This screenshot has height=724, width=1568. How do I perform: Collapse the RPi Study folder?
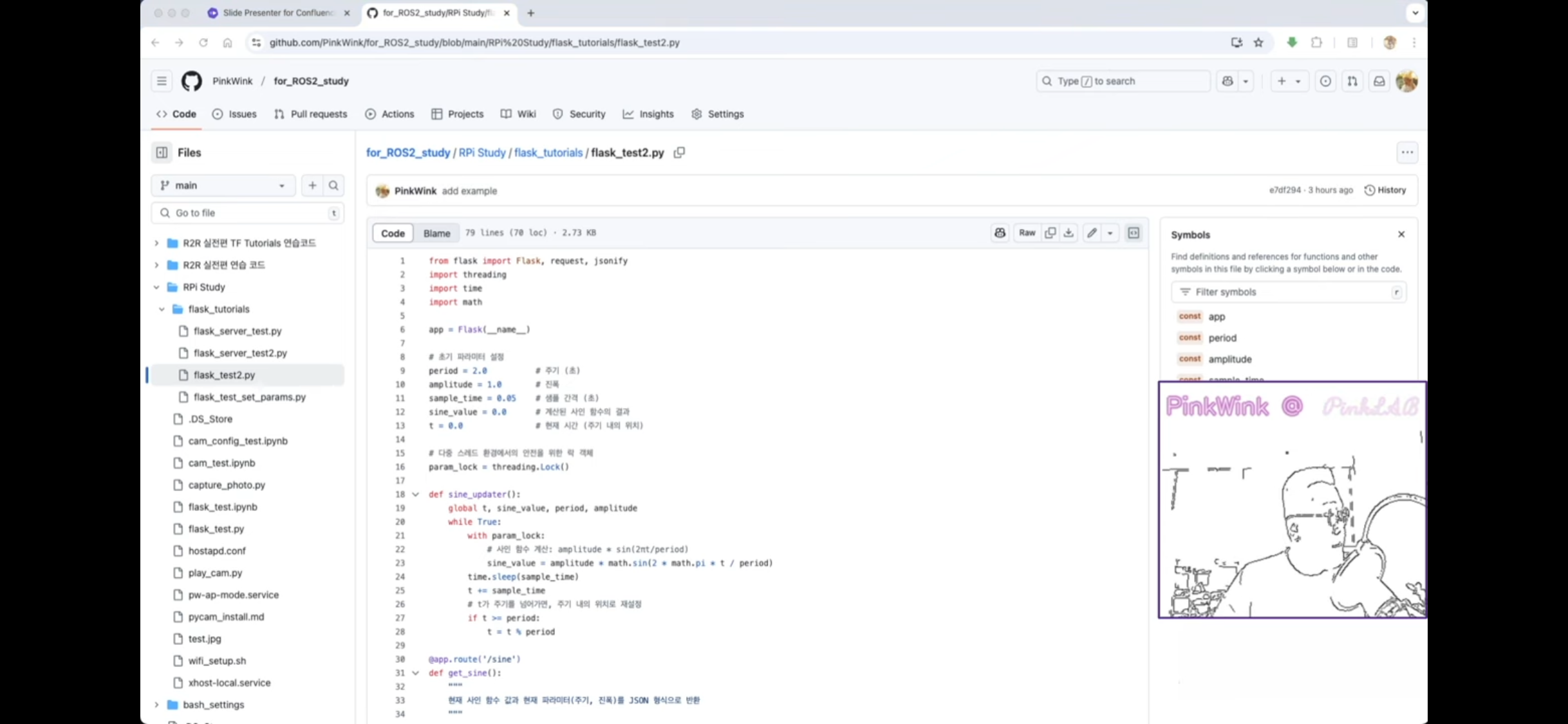tap(156, 287)
